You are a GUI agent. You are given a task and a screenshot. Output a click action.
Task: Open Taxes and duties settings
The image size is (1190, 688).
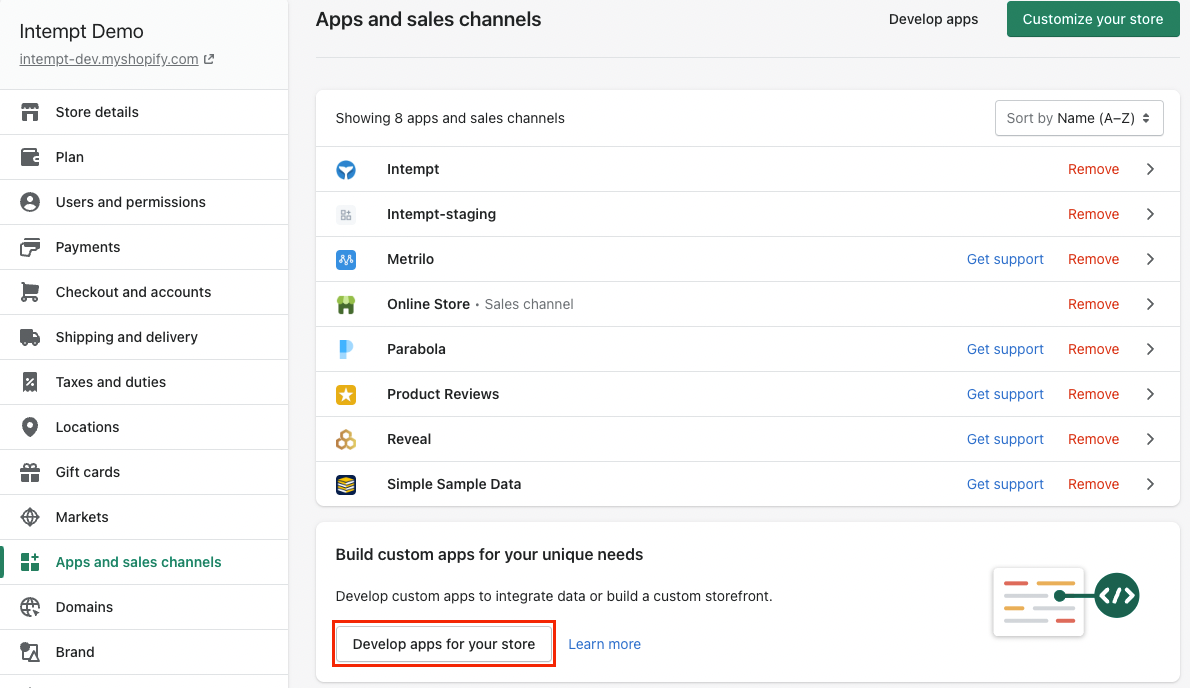[144, 382]
